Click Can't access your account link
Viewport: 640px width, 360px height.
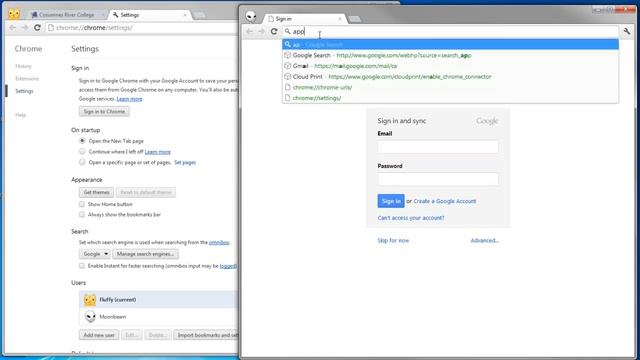click(411, 218)
